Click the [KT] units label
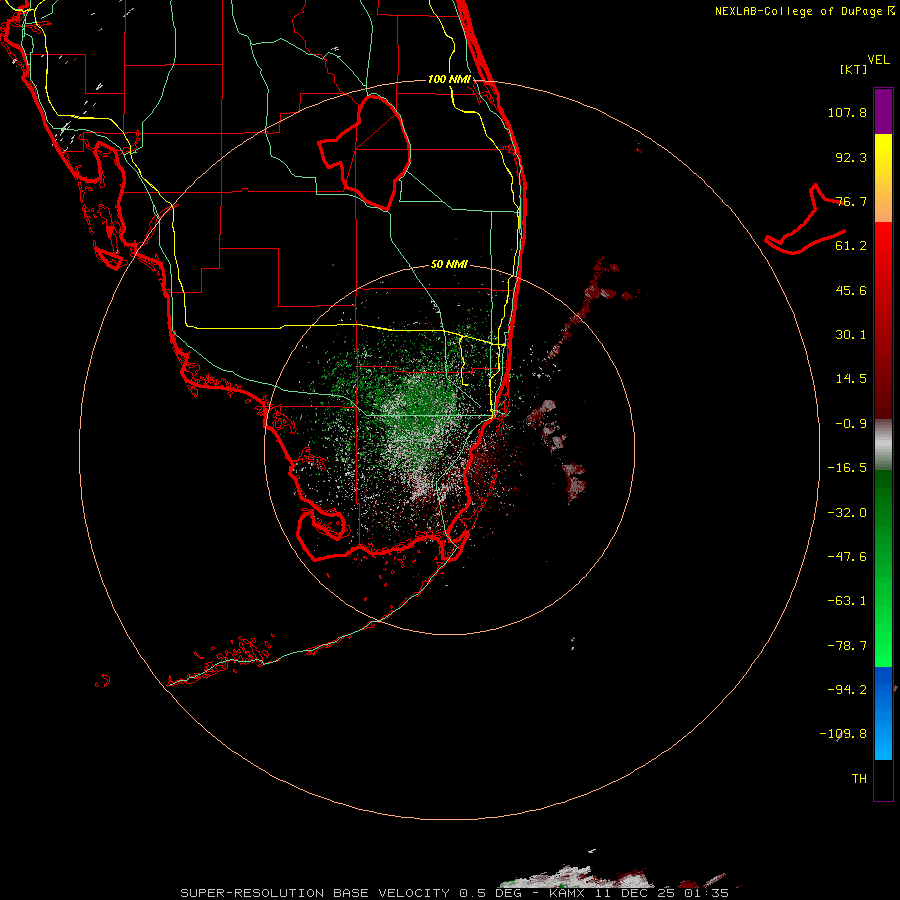Viewport: 900px width, 900px height. pyautogui.click(x=854, y=69)
